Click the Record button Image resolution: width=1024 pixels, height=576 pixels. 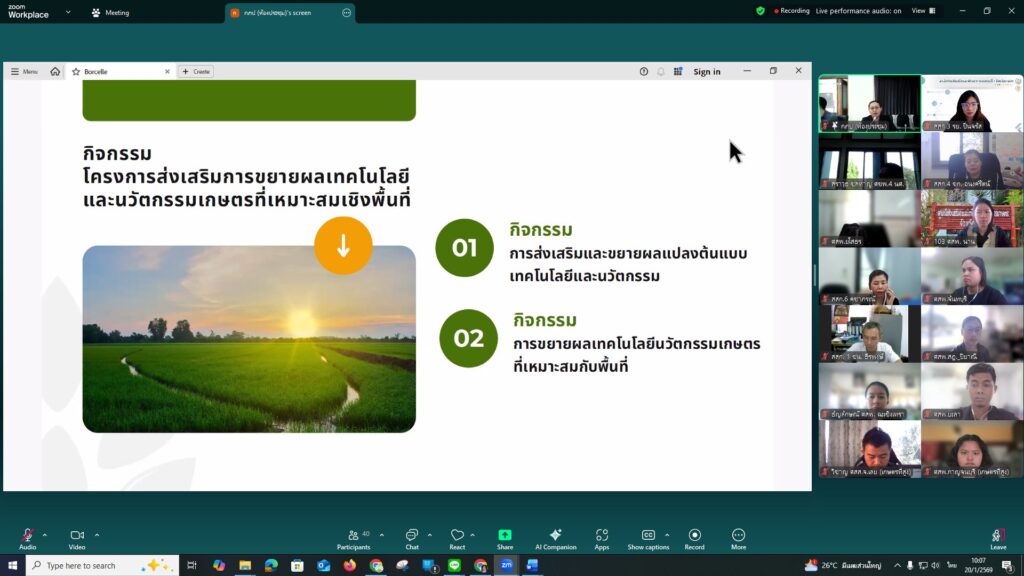(695, 536)
